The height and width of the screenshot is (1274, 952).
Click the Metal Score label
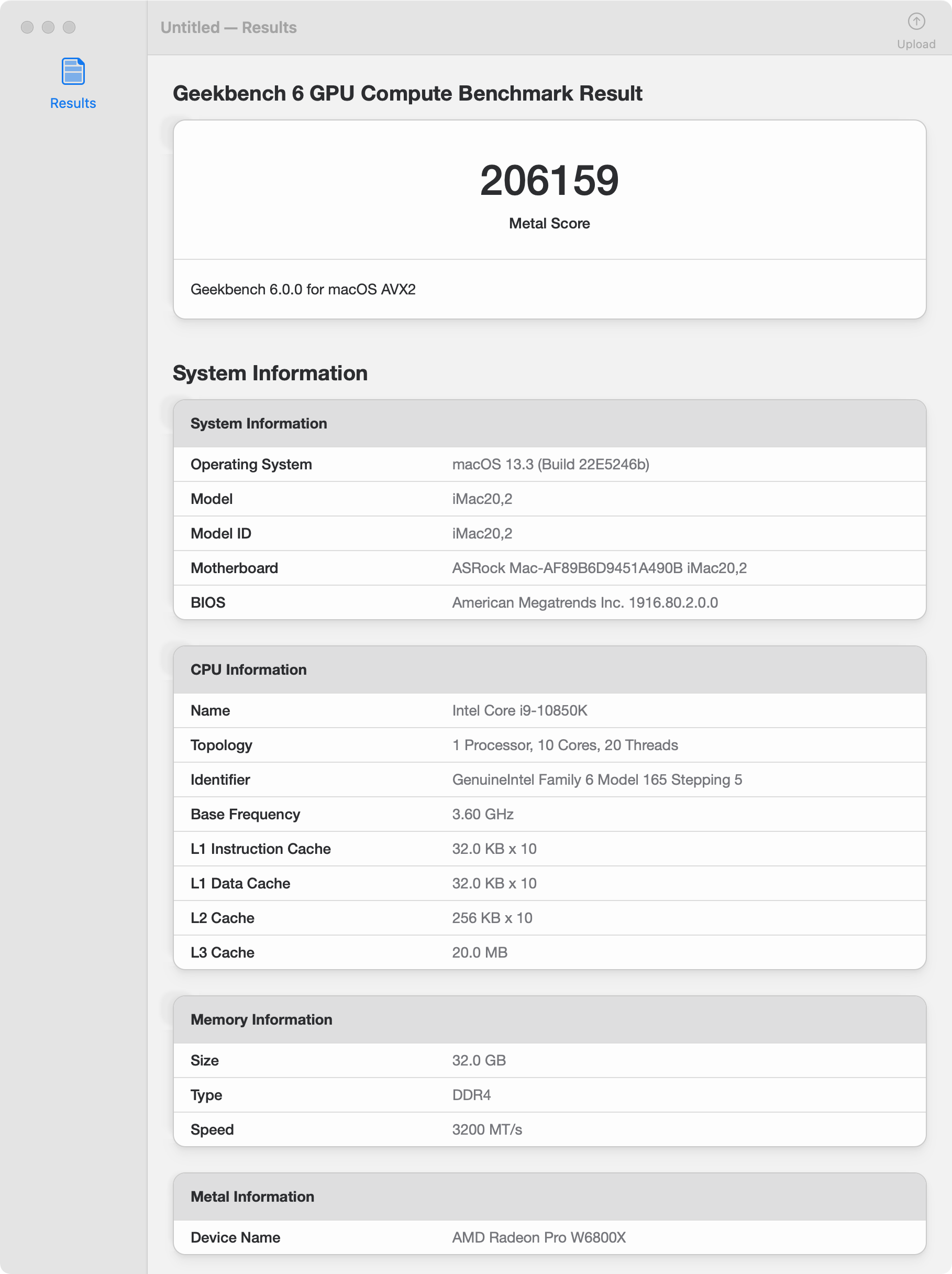tap(549, 224)
